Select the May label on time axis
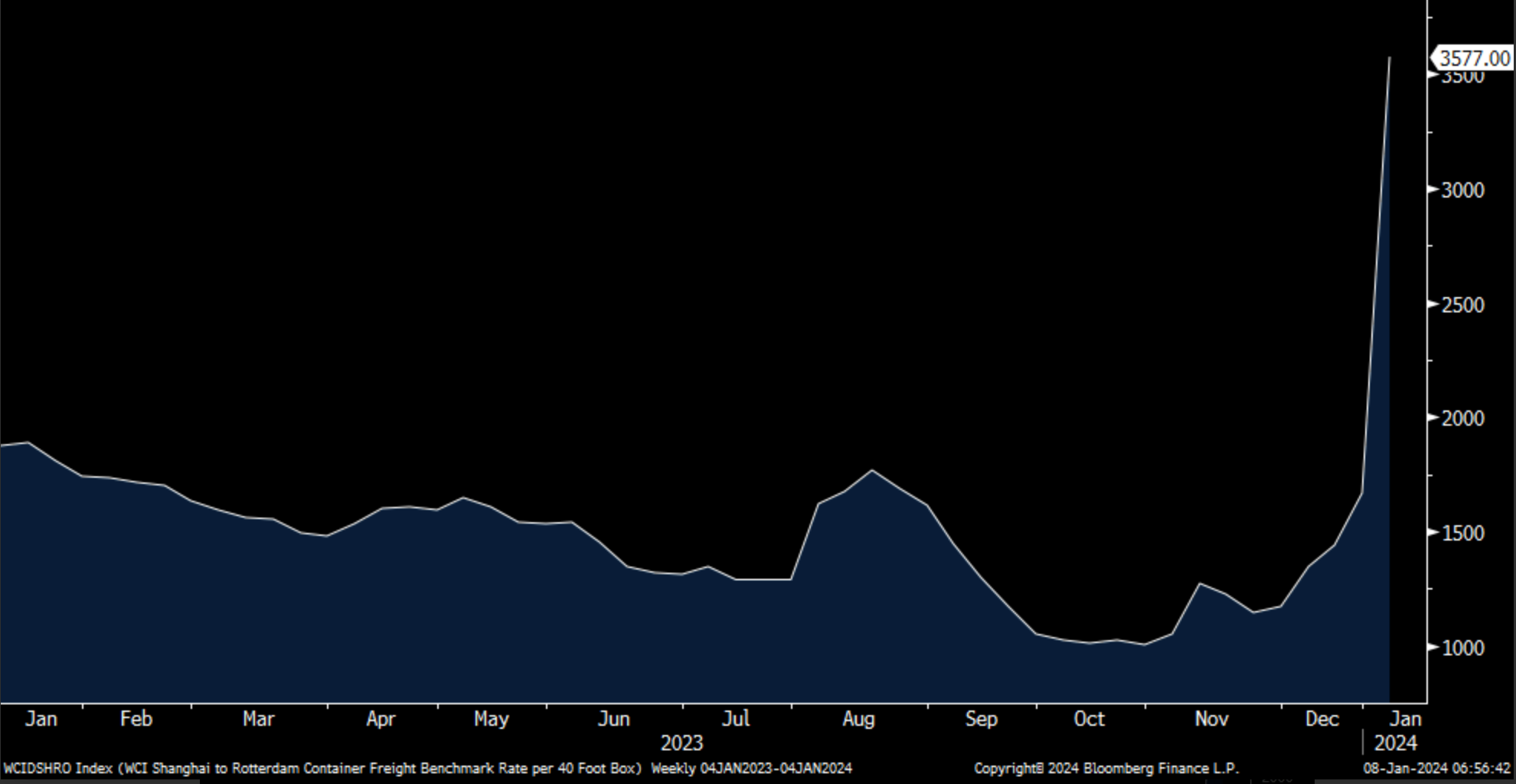This screenshot has width=1516, height=784. [x=491, y=719]
